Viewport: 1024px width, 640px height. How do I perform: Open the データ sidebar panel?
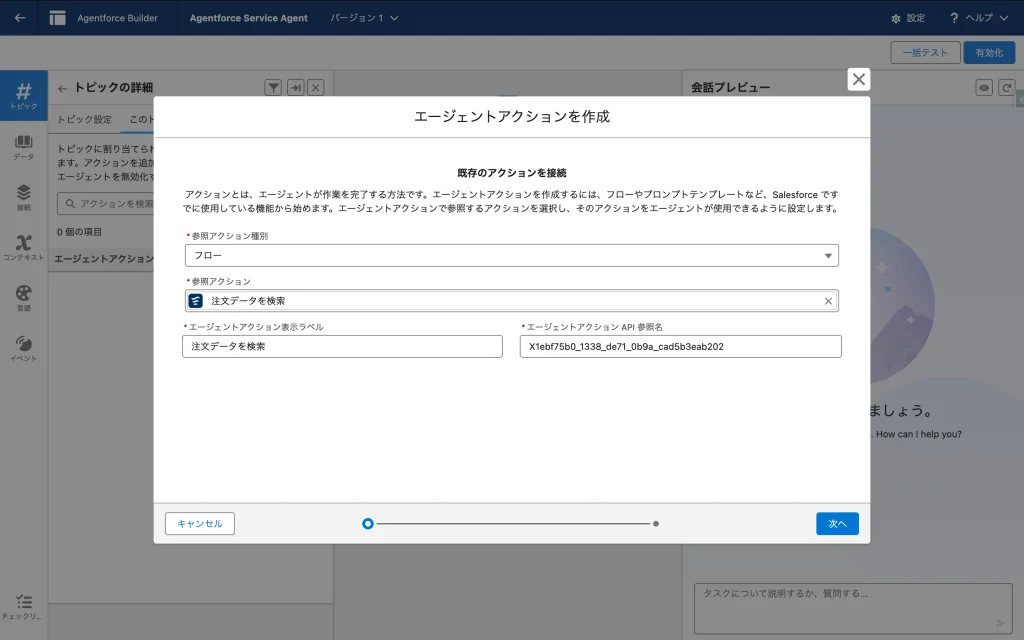click(24, 147)
